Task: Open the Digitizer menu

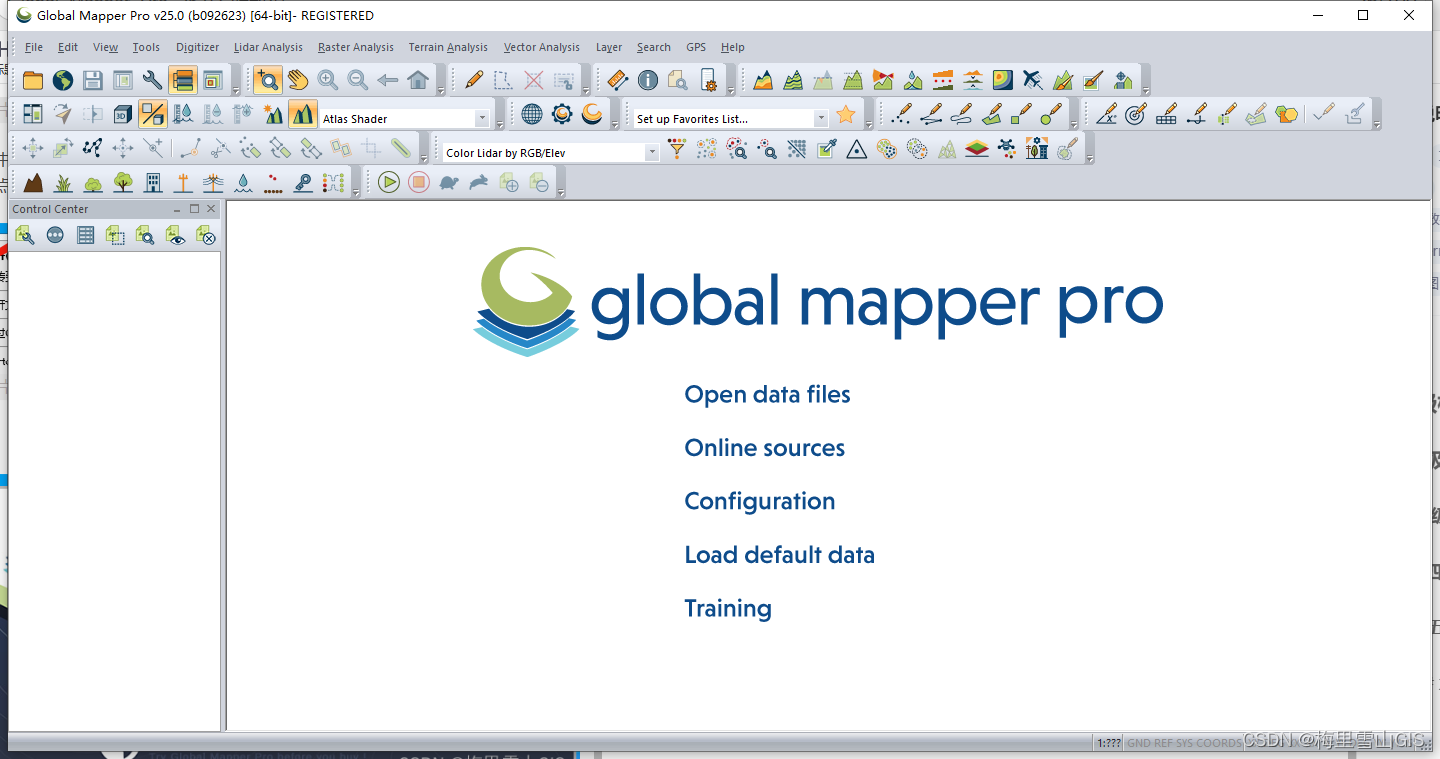Action: [x=197, y=47]
